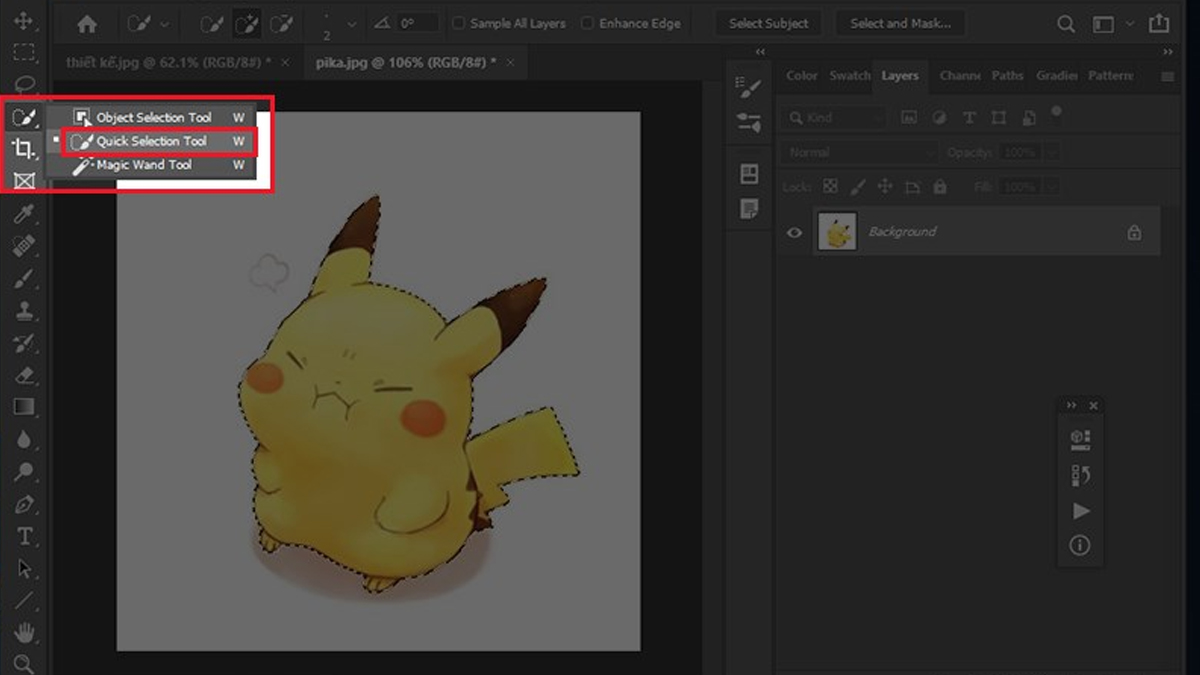
Task: Click the Background layer thumbnail
Action: [x=837, y=232]
